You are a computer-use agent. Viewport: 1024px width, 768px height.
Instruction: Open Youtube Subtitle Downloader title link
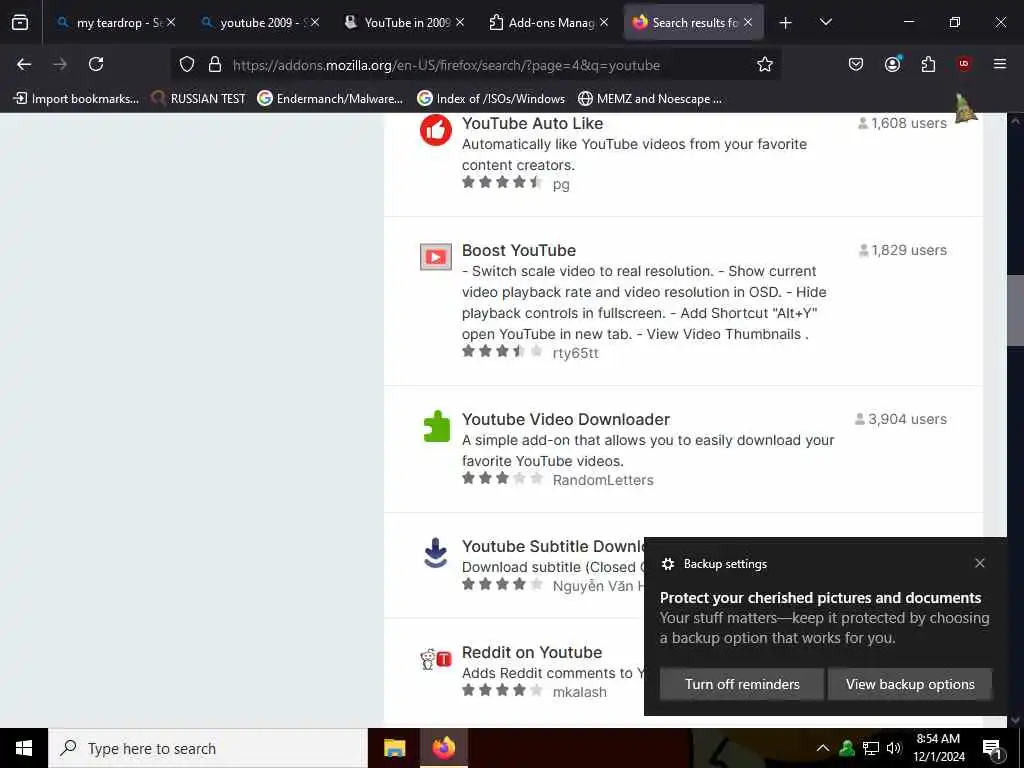pyautogui.click(x=552, y=547)
